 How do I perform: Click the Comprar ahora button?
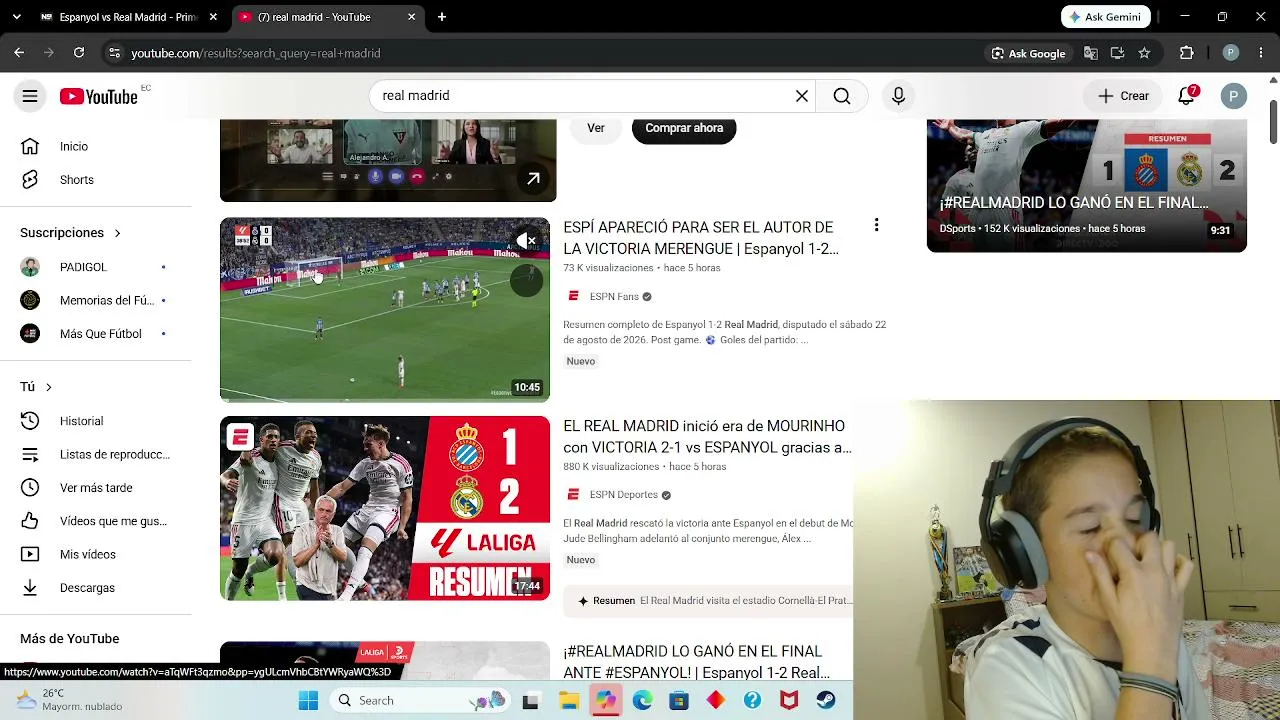coord(684,128)
